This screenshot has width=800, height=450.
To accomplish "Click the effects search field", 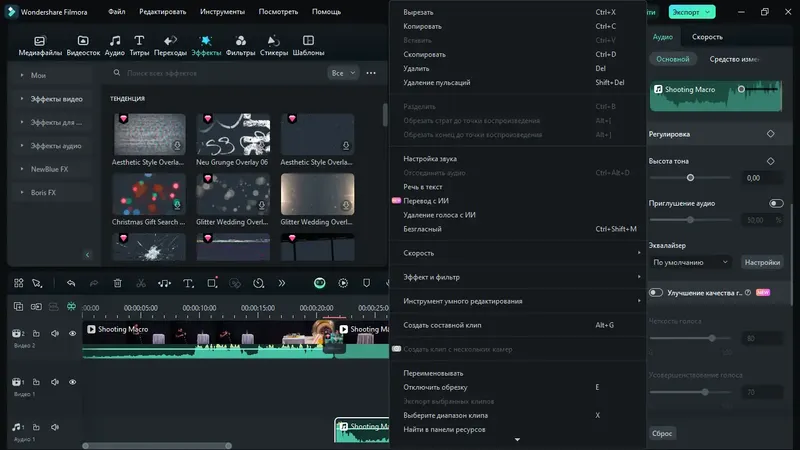I will [217, 73].
